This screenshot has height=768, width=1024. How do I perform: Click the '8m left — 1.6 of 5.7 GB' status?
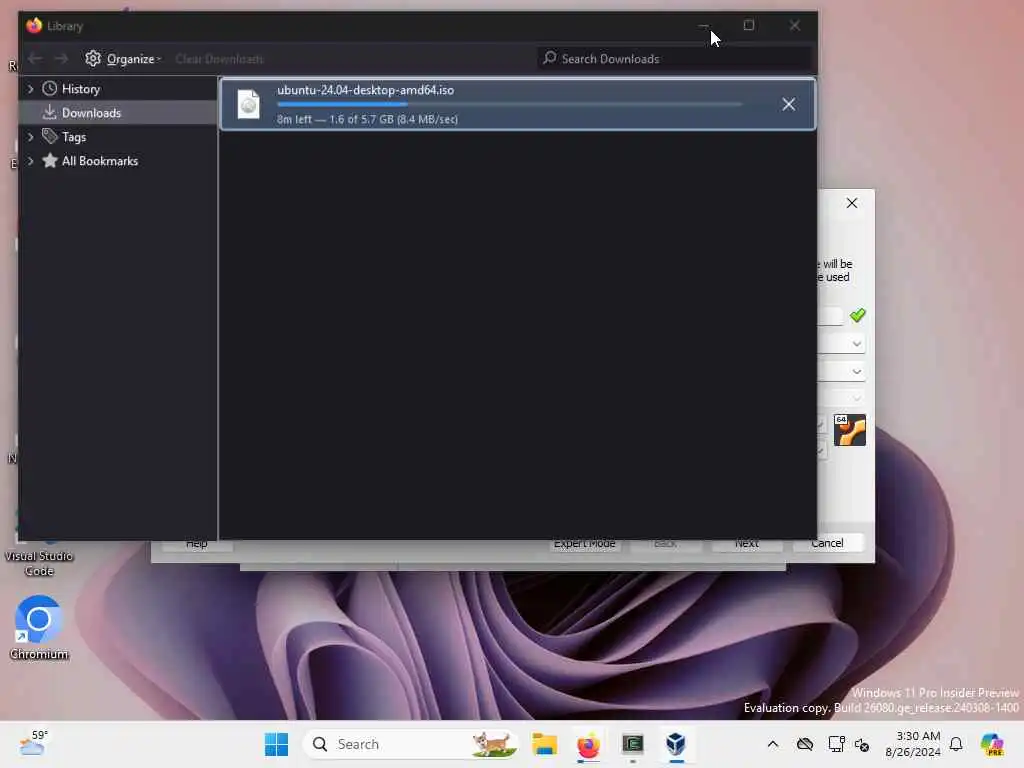click(367, 120)
